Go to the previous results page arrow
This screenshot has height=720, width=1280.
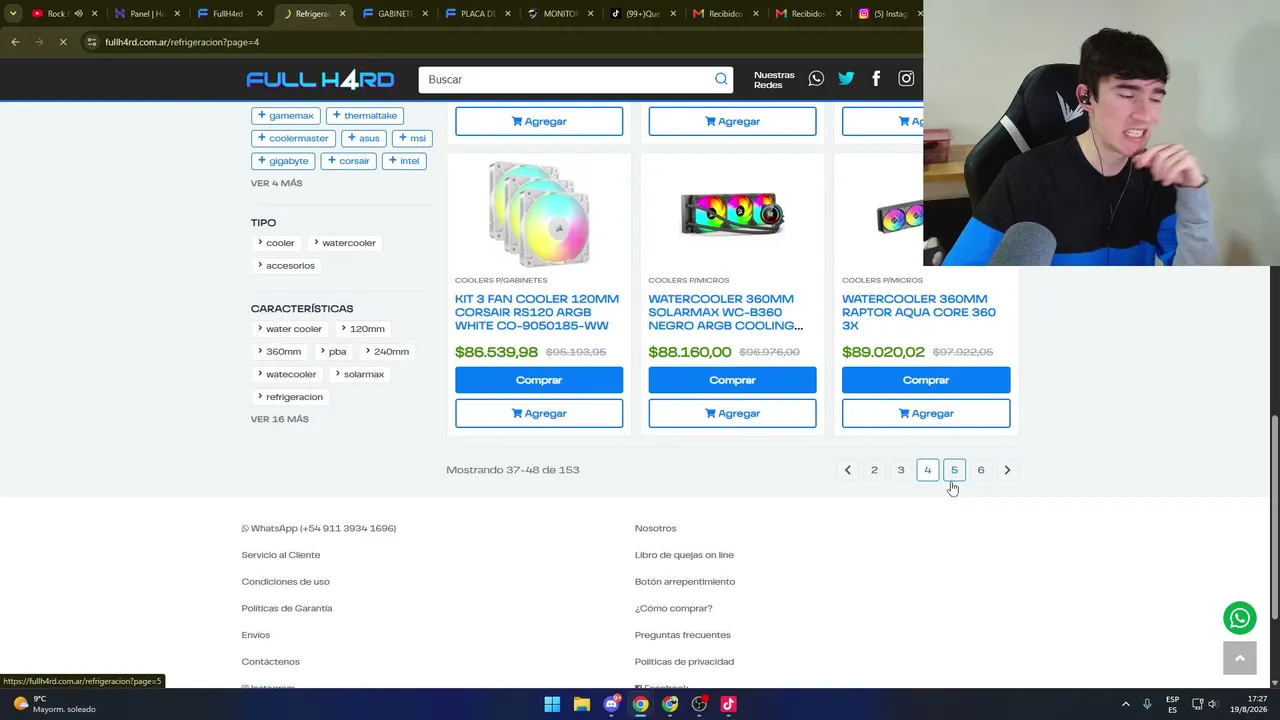click(x=847, y=470)
